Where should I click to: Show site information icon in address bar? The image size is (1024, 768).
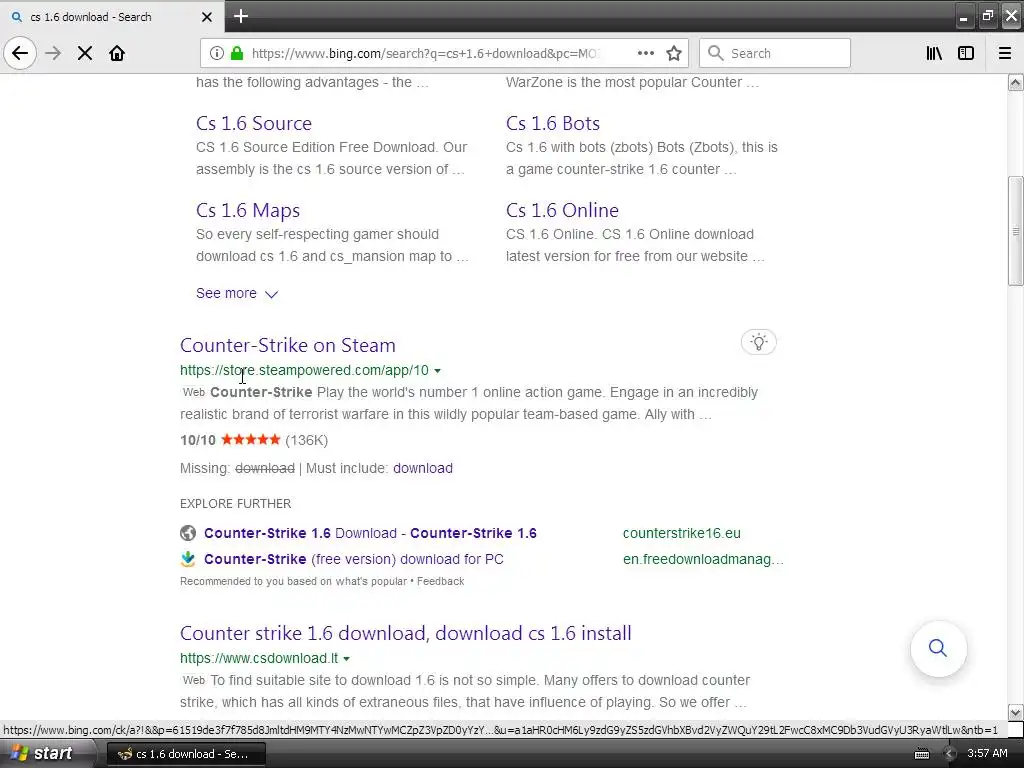point(217,53)
